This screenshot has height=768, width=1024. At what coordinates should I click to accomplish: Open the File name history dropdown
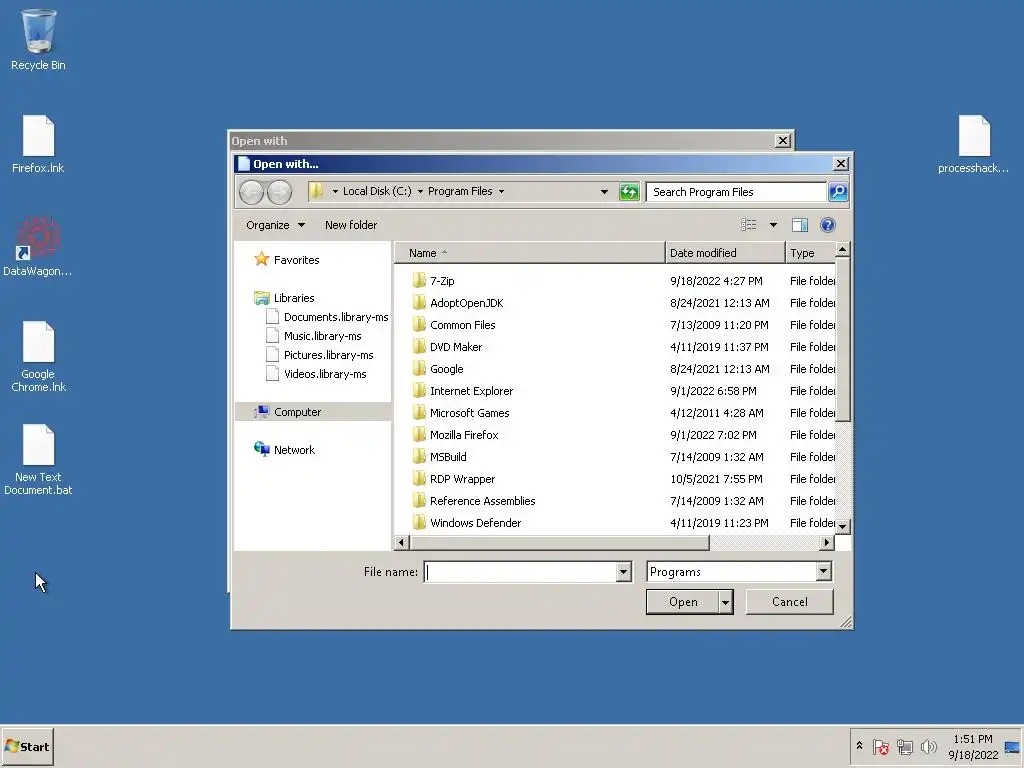(x=623, y=572)
